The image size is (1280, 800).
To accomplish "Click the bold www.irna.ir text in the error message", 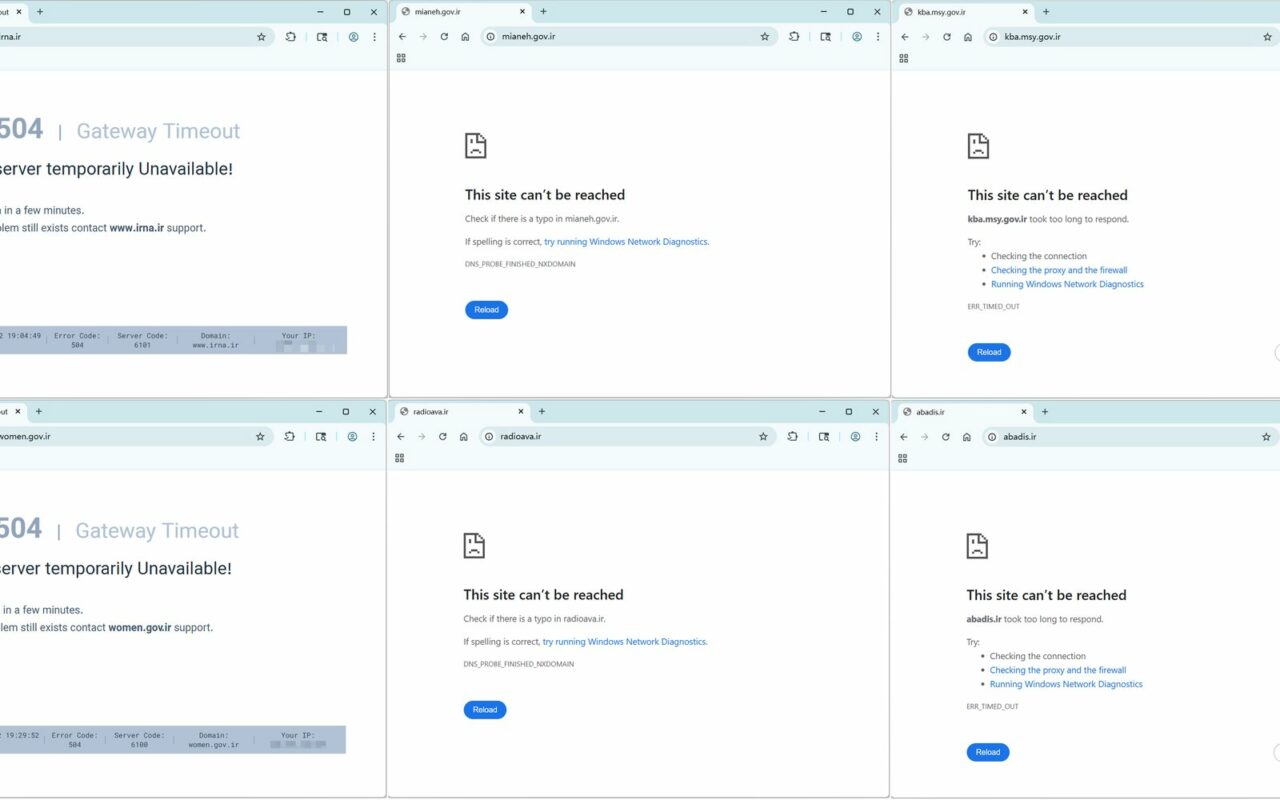I will click(137, 228).
